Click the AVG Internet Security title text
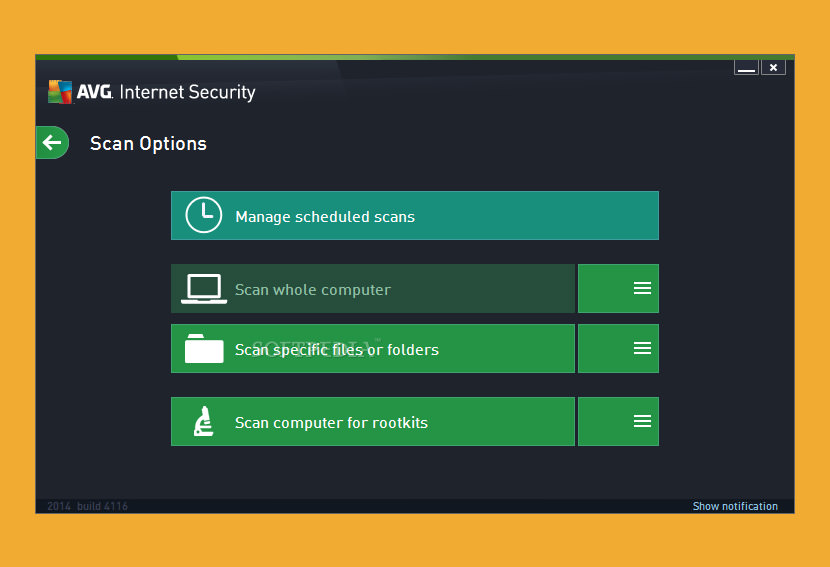The height and width of the screenshot is (567, 830). [x=186, y=92]
